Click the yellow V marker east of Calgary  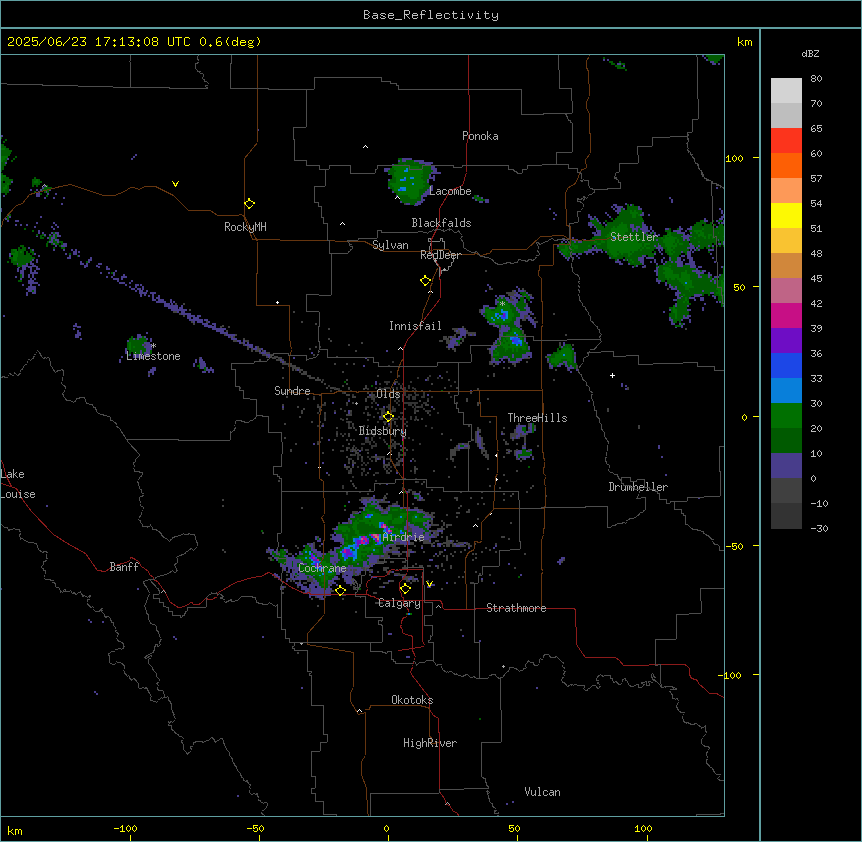click(429, 584)
